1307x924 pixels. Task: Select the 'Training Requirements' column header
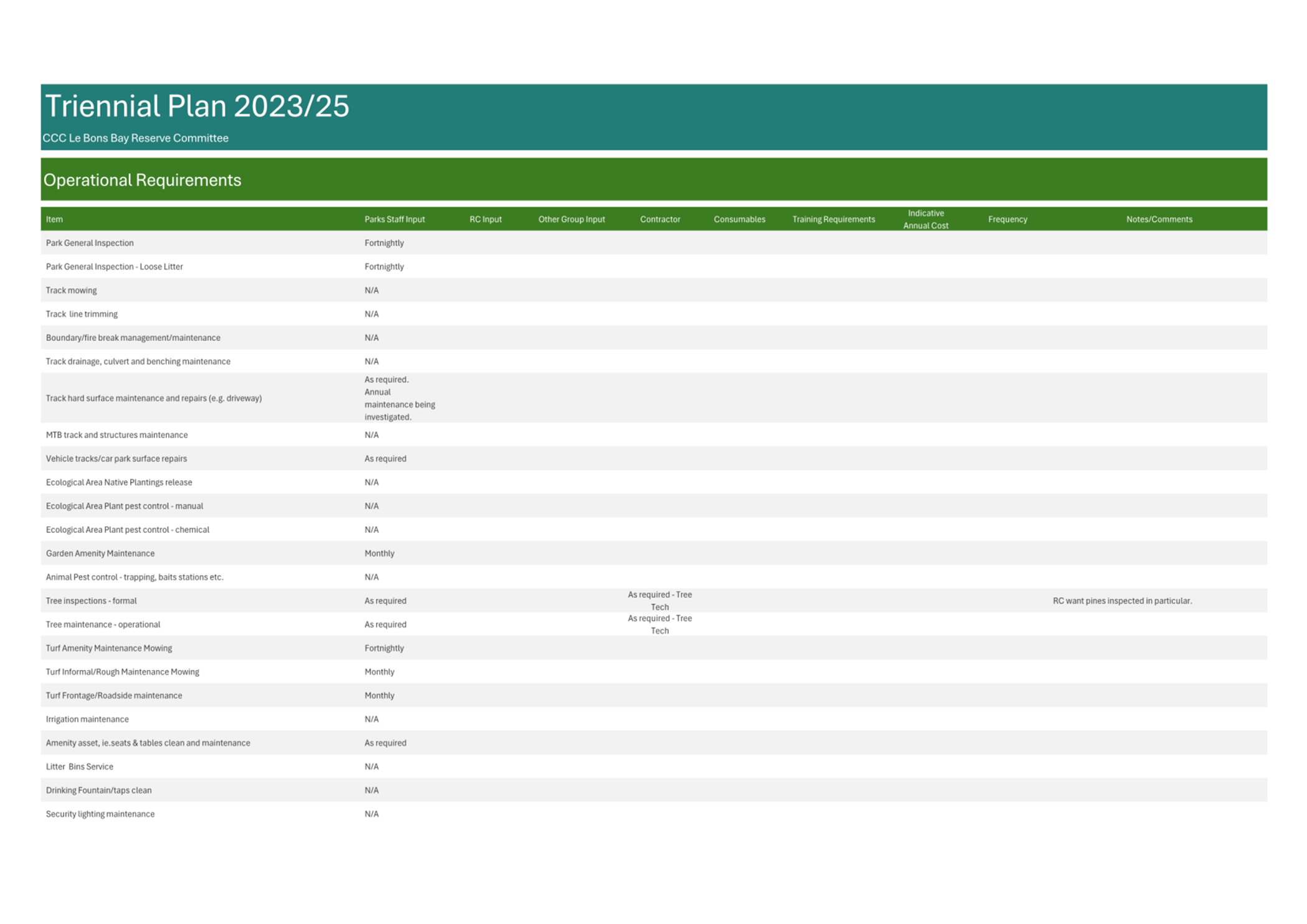point(833,219)
